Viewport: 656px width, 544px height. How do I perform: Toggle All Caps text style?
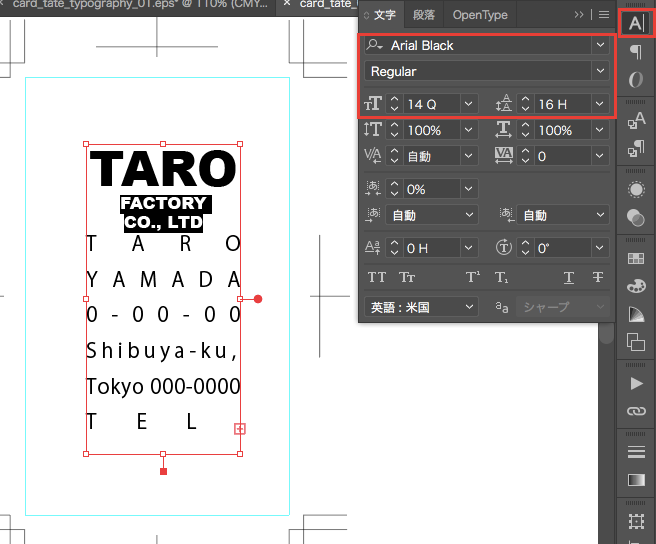click(x=377, y=278)
